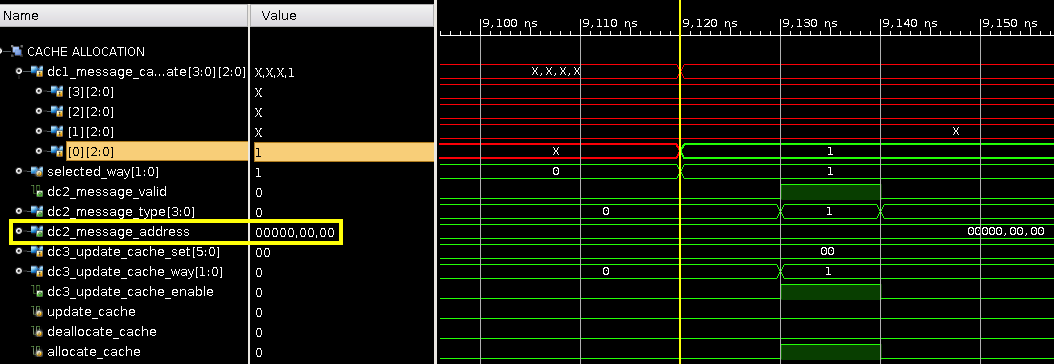Image resolution: width=1054 pixels, height=364 pixels.
Task: Click the dc2_message_valid high pulse in waveform
Action: [830, 192]
